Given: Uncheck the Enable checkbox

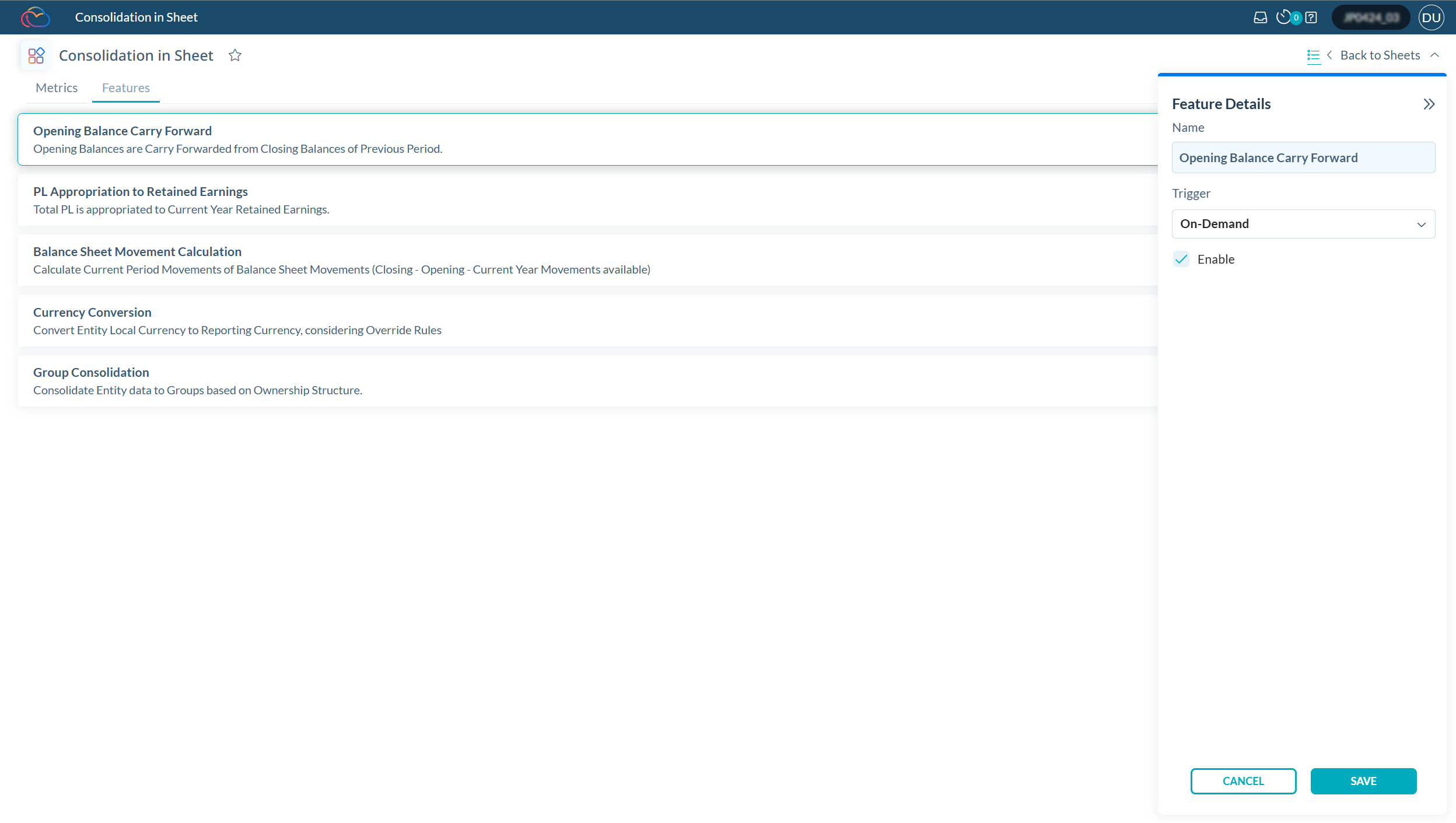Looking at the screenshot, I should (1181, 260).
